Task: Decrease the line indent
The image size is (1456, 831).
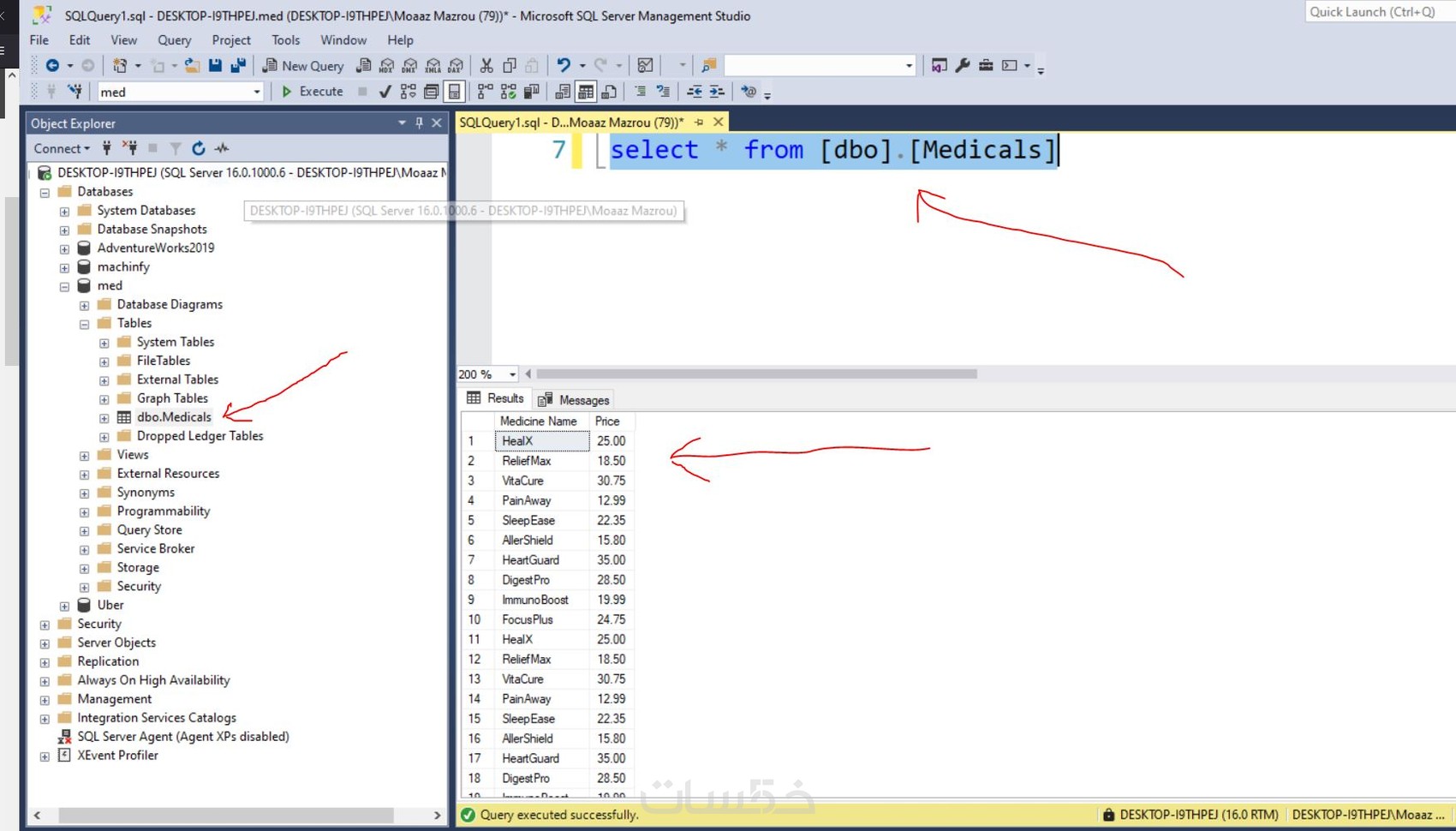Action: [x=695, y=92]
